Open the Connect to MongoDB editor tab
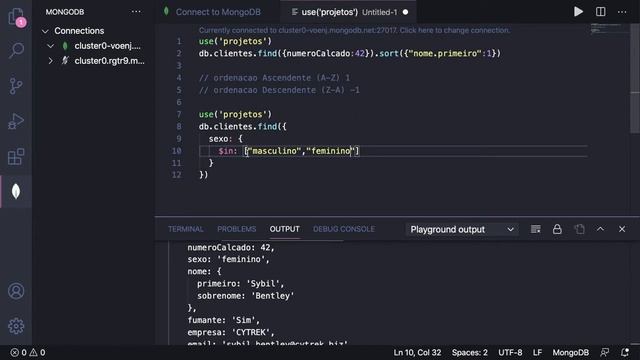 coord(218,12)
